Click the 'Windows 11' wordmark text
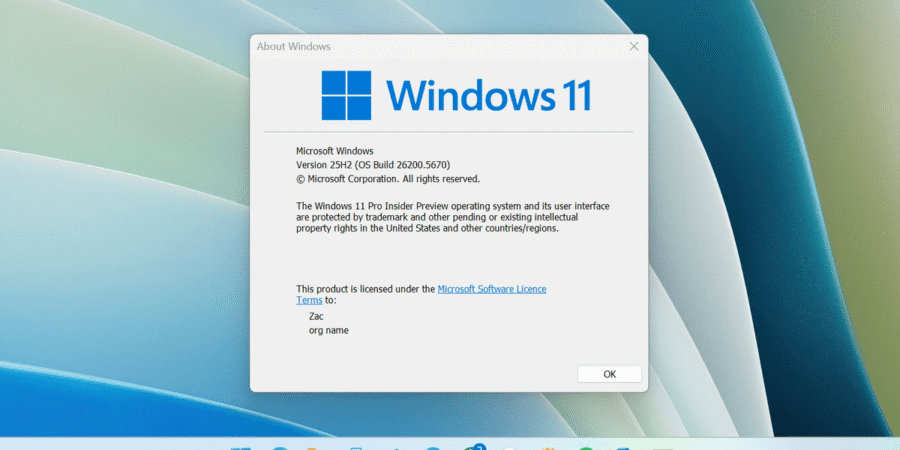Viewport: 900px width, 450px height. click(488, 95)
